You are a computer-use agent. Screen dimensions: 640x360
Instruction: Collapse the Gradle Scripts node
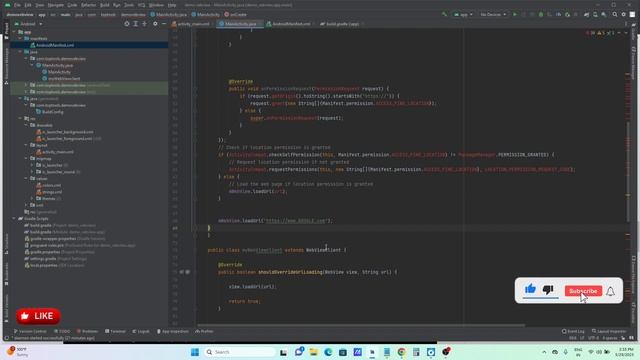click(15, 218)
